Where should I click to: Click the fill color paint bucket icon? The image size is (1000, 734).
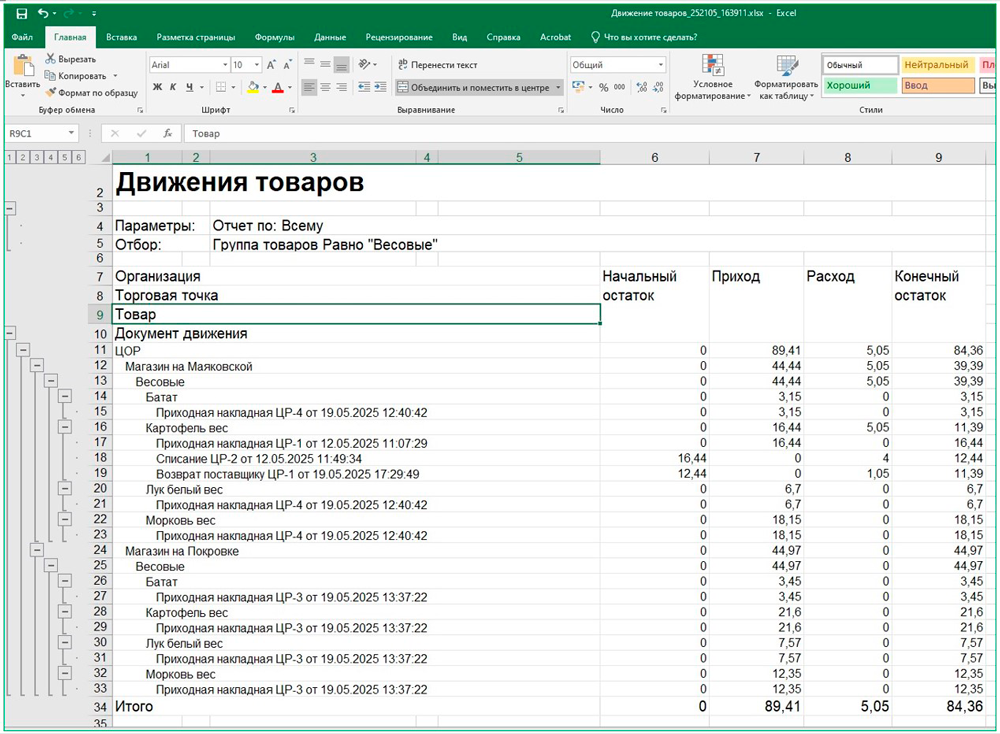click(x=253, y=88)
